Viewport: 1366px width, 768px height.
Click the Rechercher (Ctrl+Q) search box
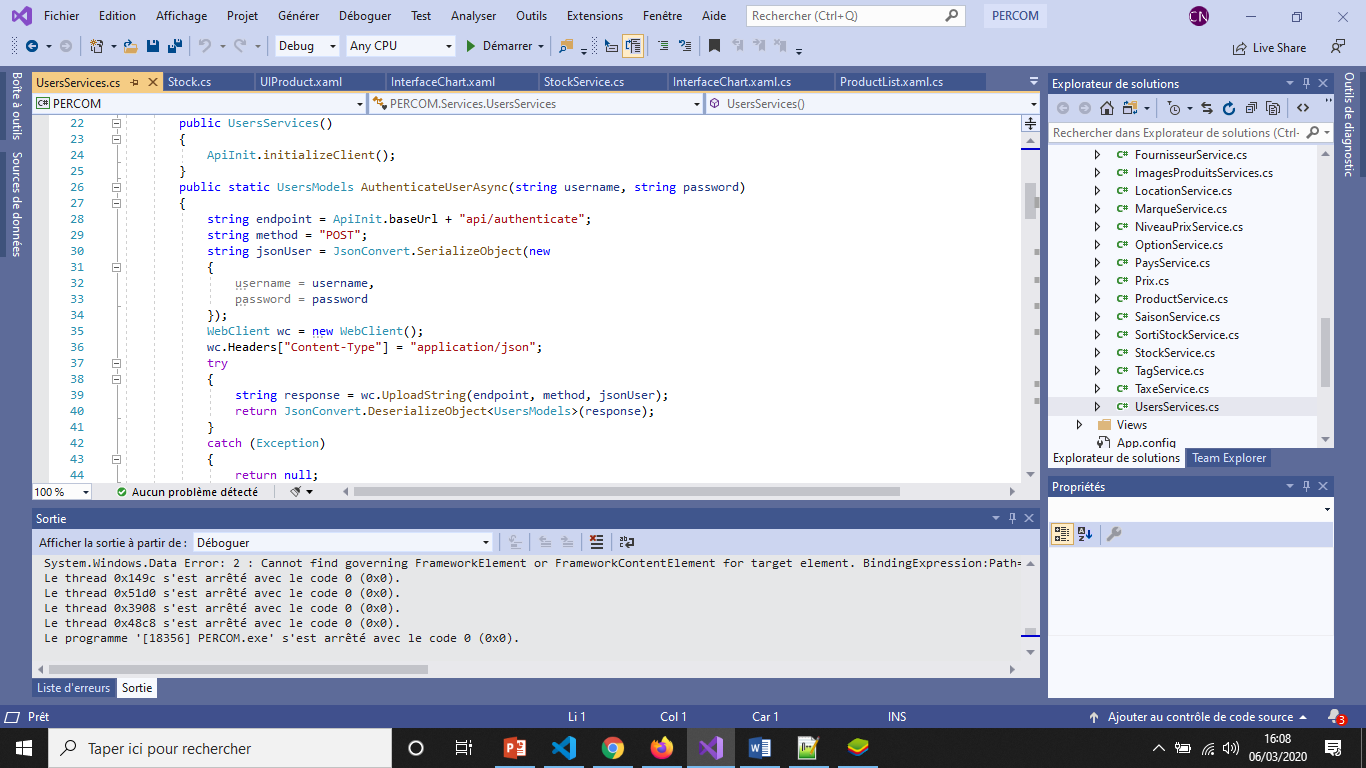855,16
